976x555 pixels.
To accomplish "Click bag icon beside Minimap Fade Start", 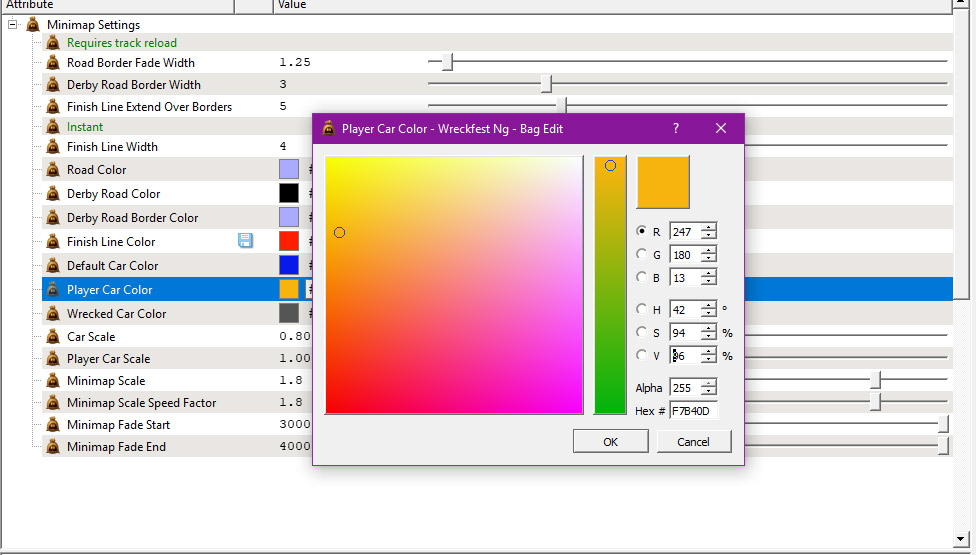I will [x=54, y=425].
